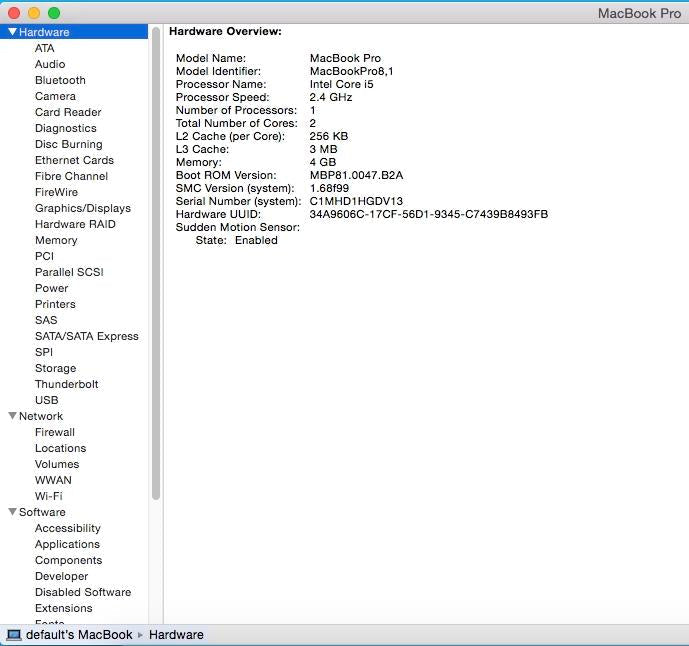
Task: Click the Hardware Overview heading
Action: point(225,32)
